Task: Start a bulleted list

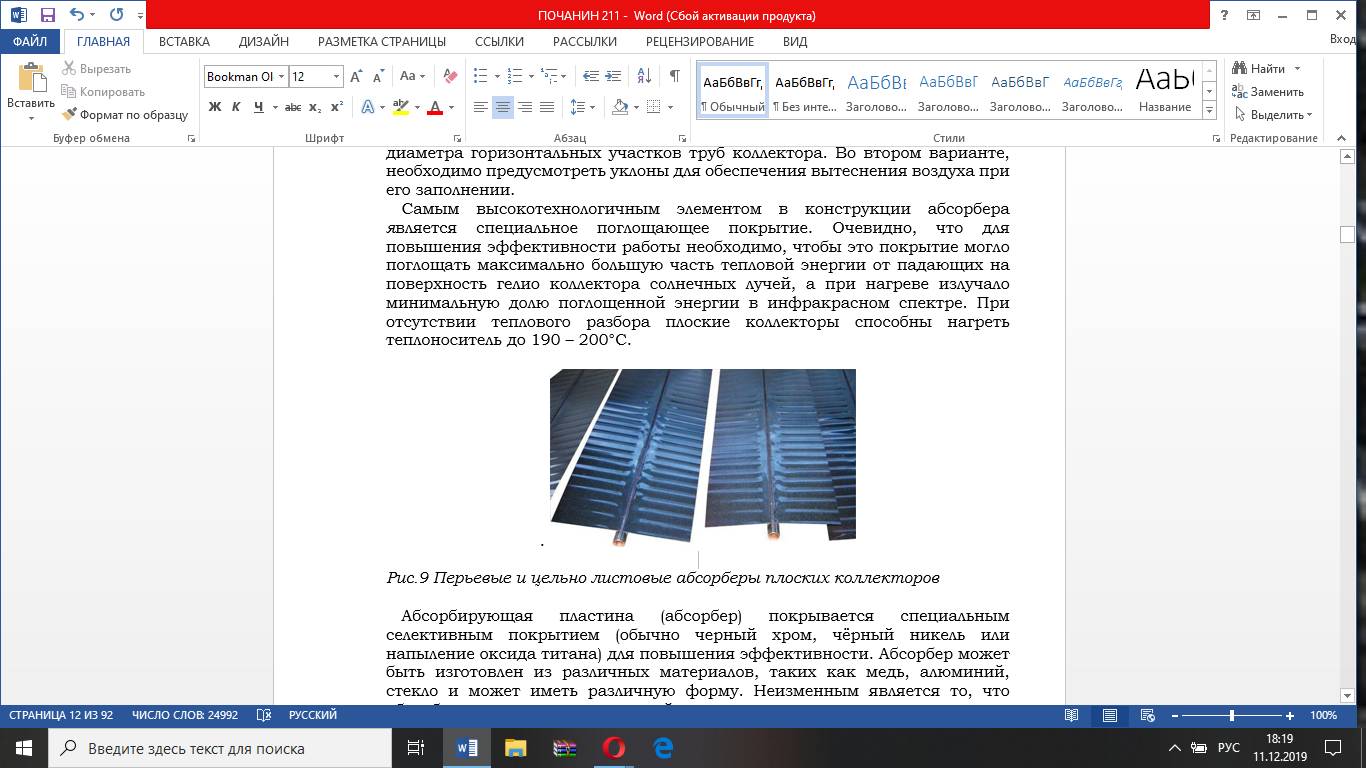Action: 479,76
